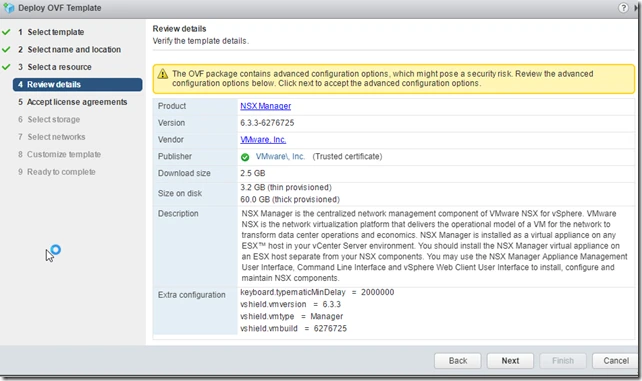
Task: Click the version value 6.3.3-6276725
Action: 267,123
